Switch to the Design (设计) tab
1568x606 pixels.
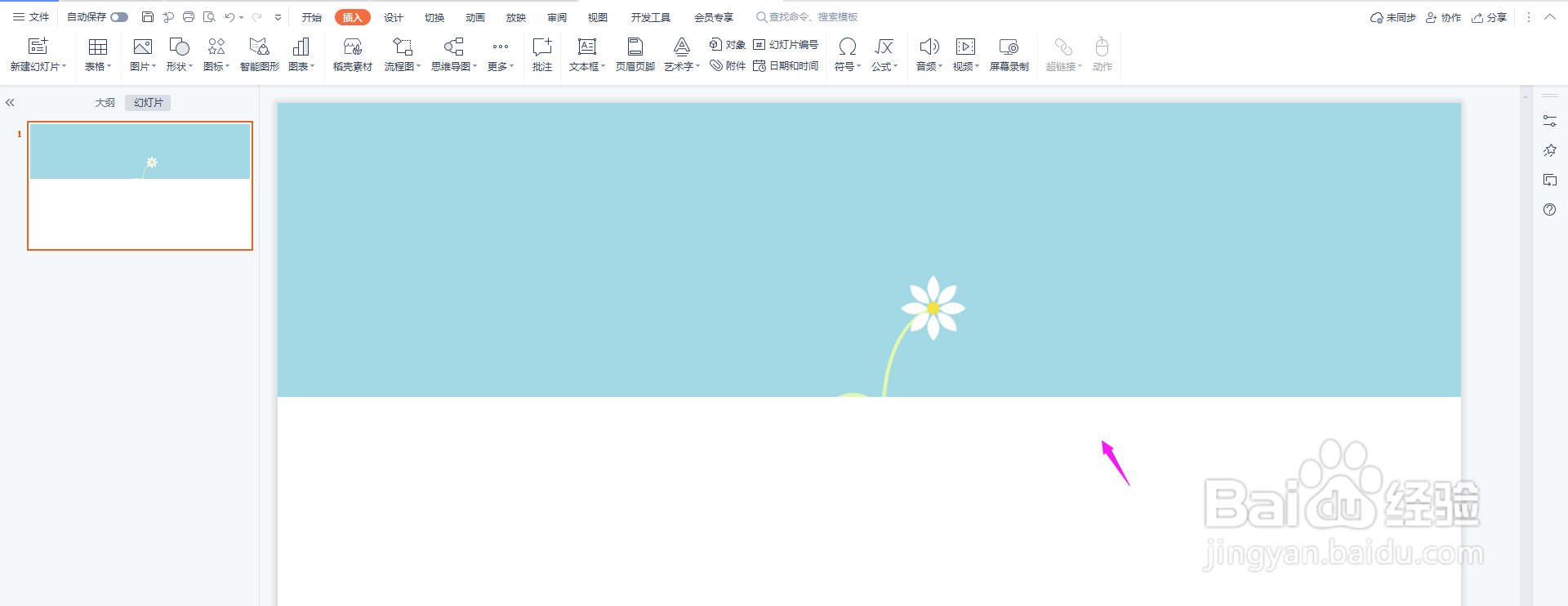point(394,17)
